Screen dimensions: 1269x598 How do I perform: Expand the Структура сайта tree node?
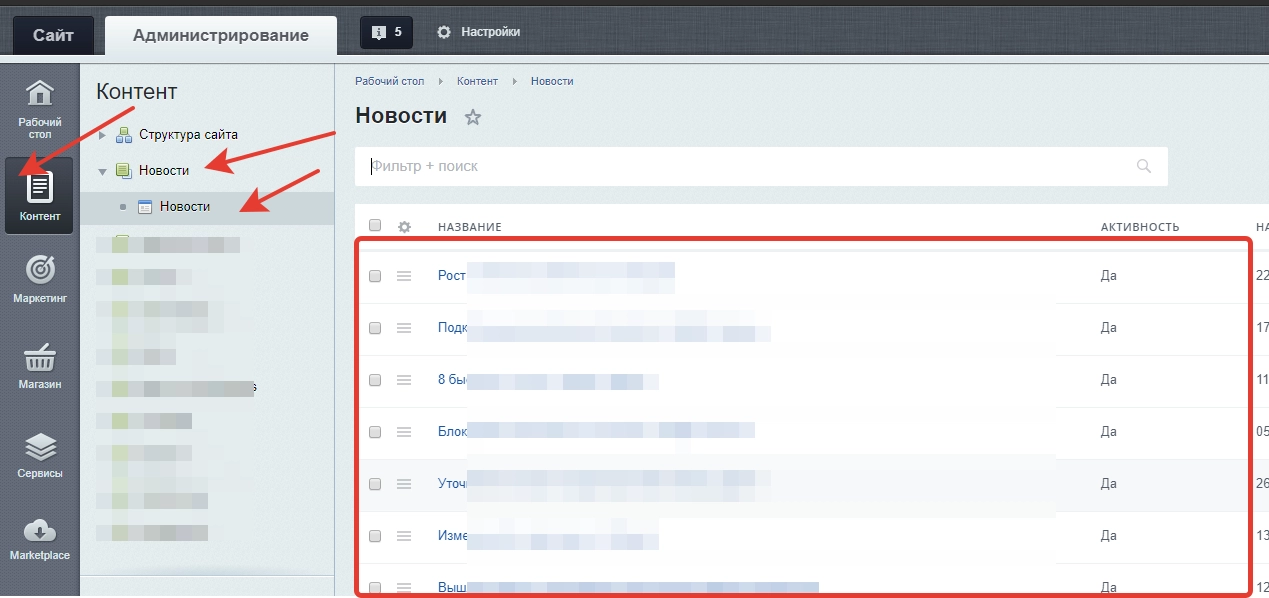pyautogui.click(x=102, y=135)
